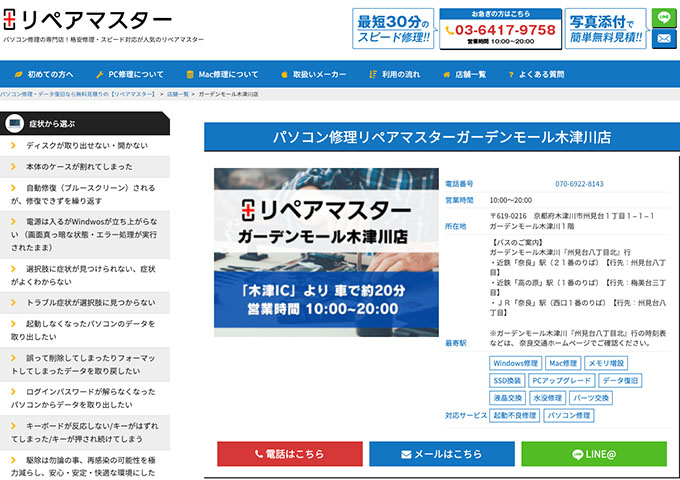Image resolution: width=680 pixels, height=480 pixels.
Task: Select the 液晶交換 service tag
Action: tap(507, 398)
